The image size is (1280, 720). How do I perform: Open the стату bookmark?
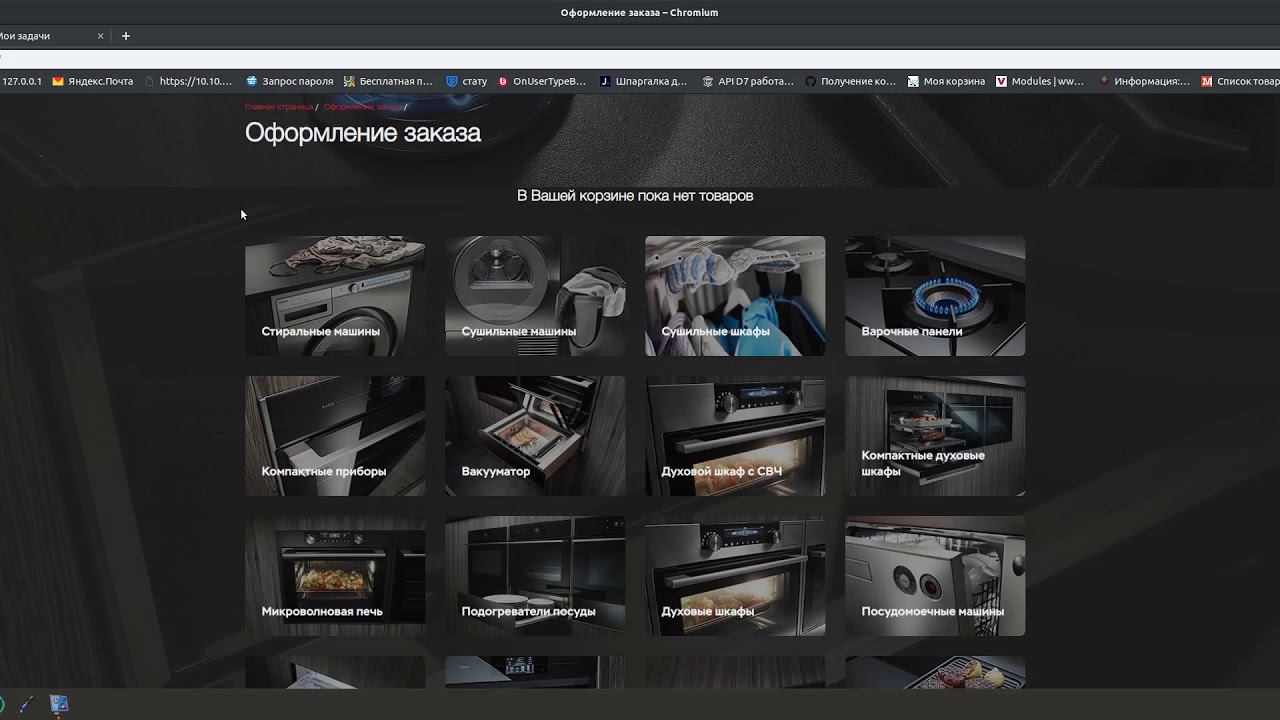tap(467, 81)
